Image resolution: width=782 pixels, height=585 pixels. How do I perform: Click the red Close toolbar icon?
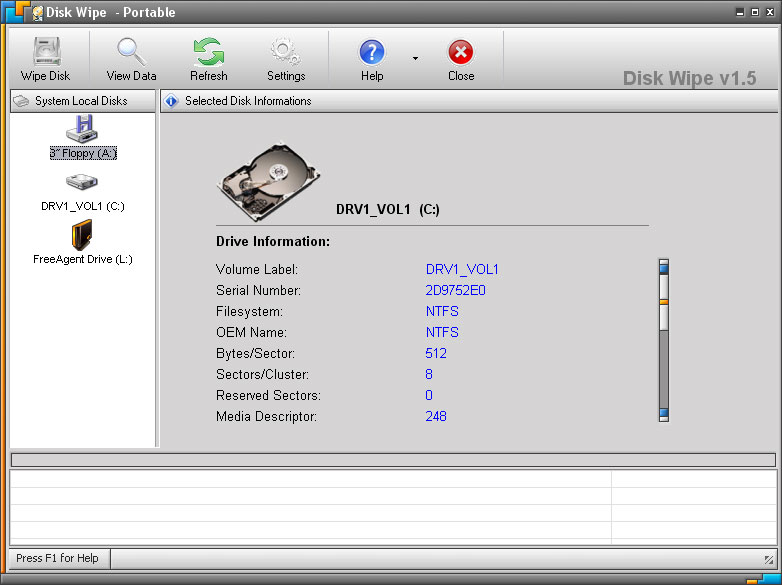[x=461, y=52]
